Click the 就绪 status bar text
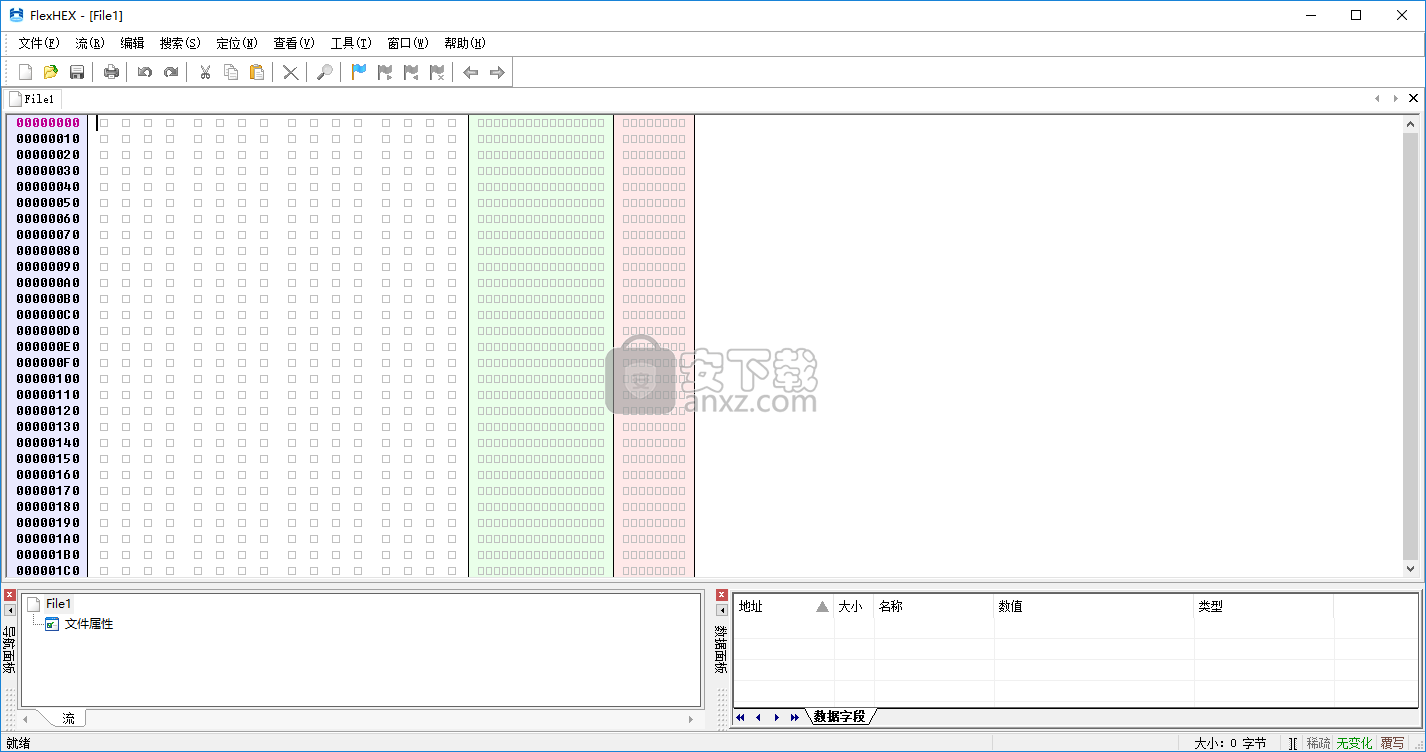1426x752 pixels. point(18,743)
